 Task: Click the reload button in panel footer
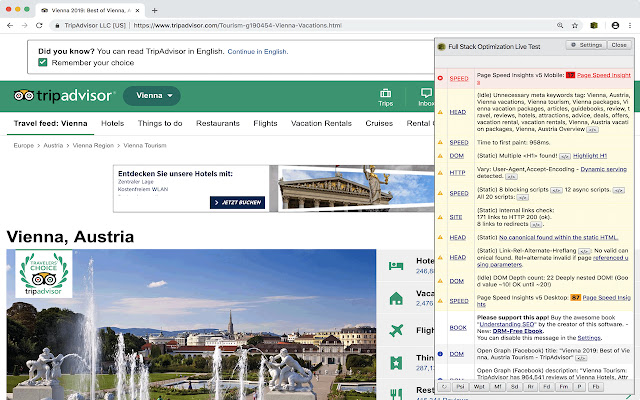click(444, 387)
